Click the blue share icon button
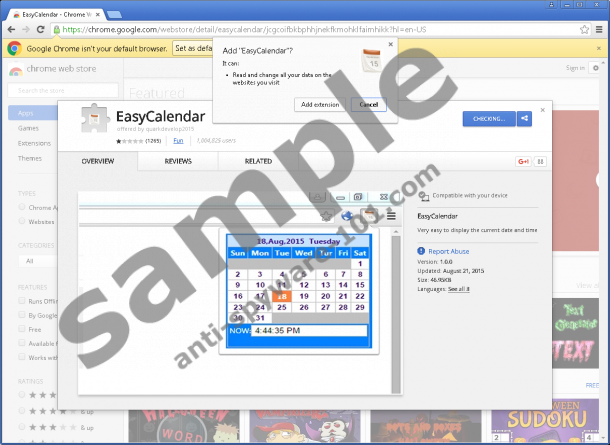The image size is (610, 445). coord(526,119)
